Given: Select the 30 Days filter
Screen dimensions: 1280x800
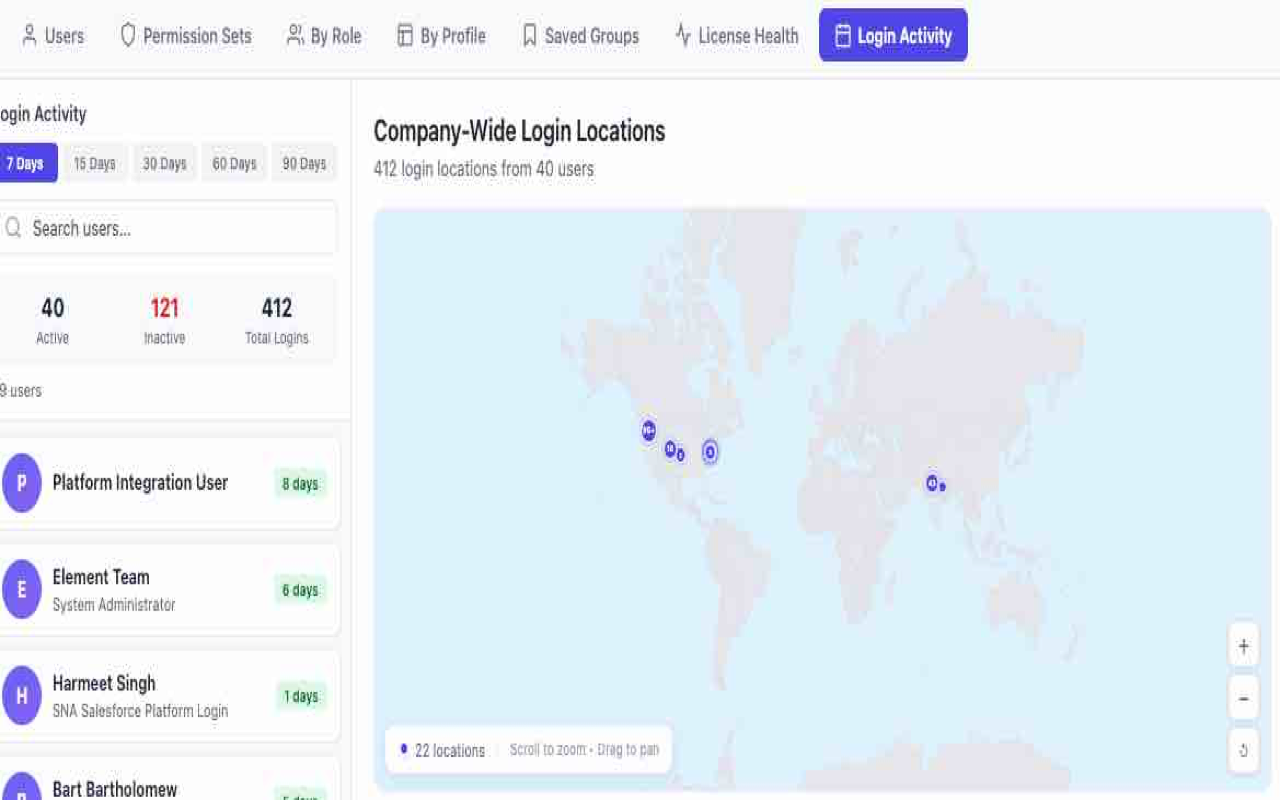Looking at the screenshot, I should (x=164, y=162).
